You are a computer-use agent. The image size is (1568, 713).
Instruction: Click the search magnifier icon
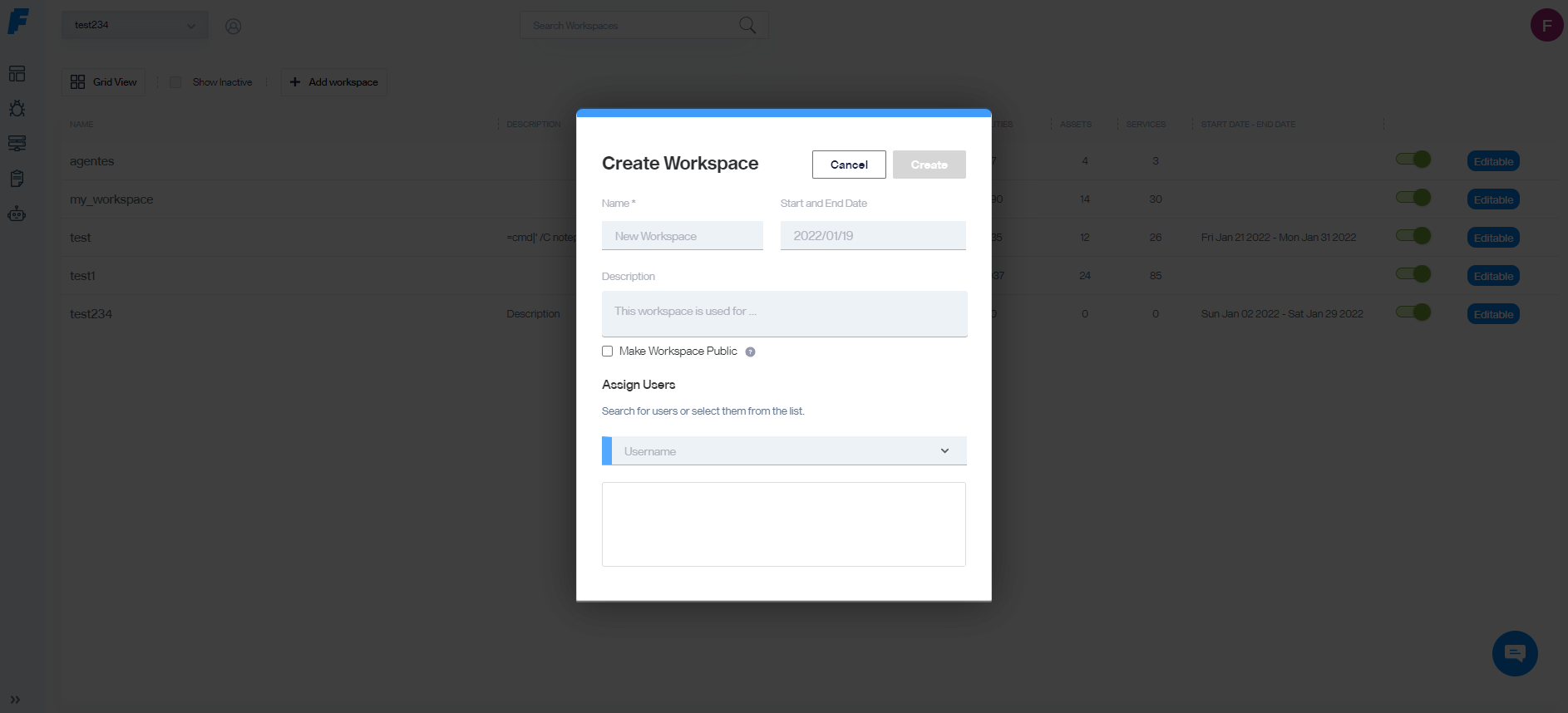(x=747, y=25)
